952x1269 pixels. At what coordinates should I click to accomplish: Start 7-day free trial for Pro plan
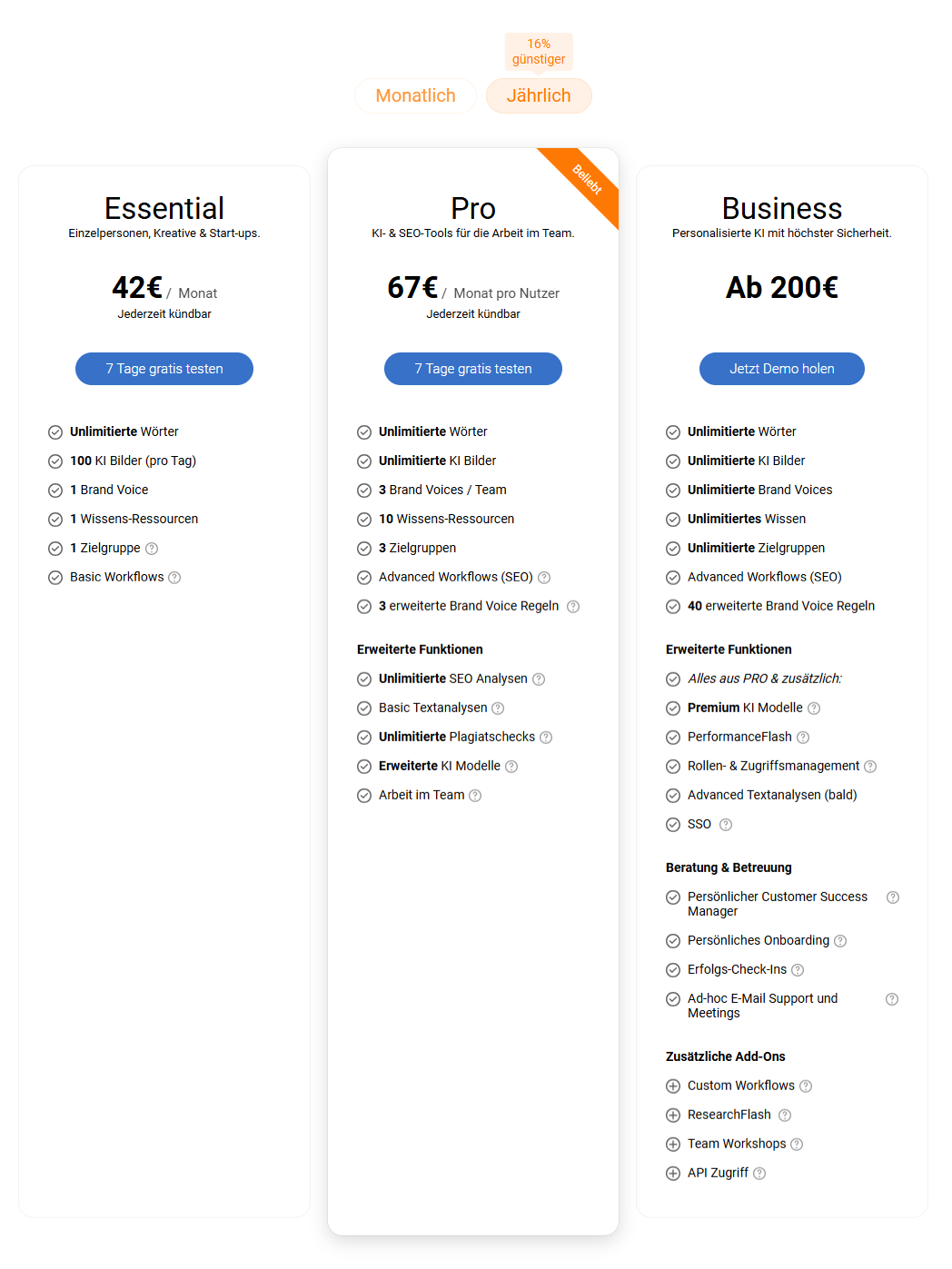click(473, 369)
